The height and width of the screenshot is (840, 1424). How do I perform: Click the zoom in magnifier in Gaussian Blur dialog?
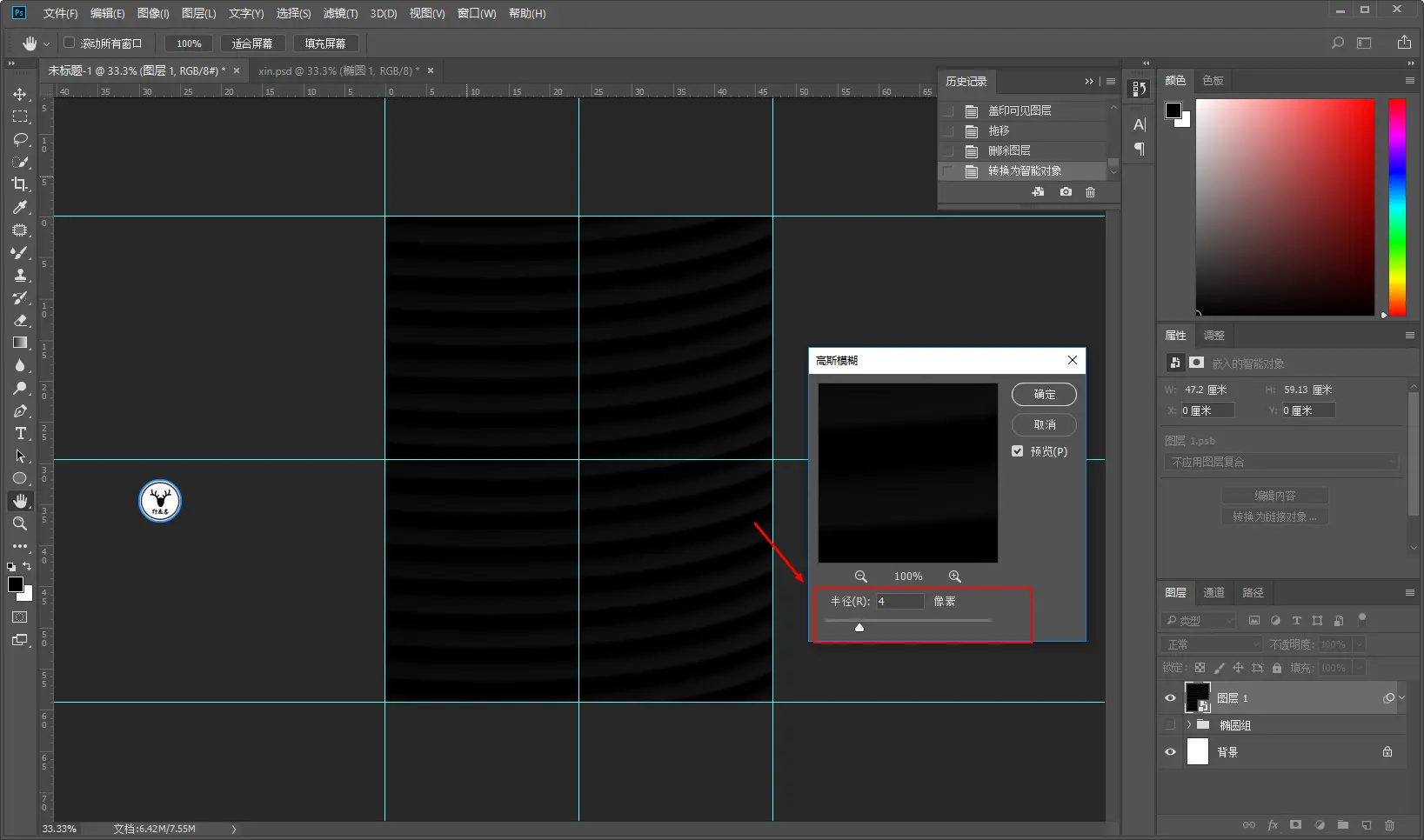(954, 577)
